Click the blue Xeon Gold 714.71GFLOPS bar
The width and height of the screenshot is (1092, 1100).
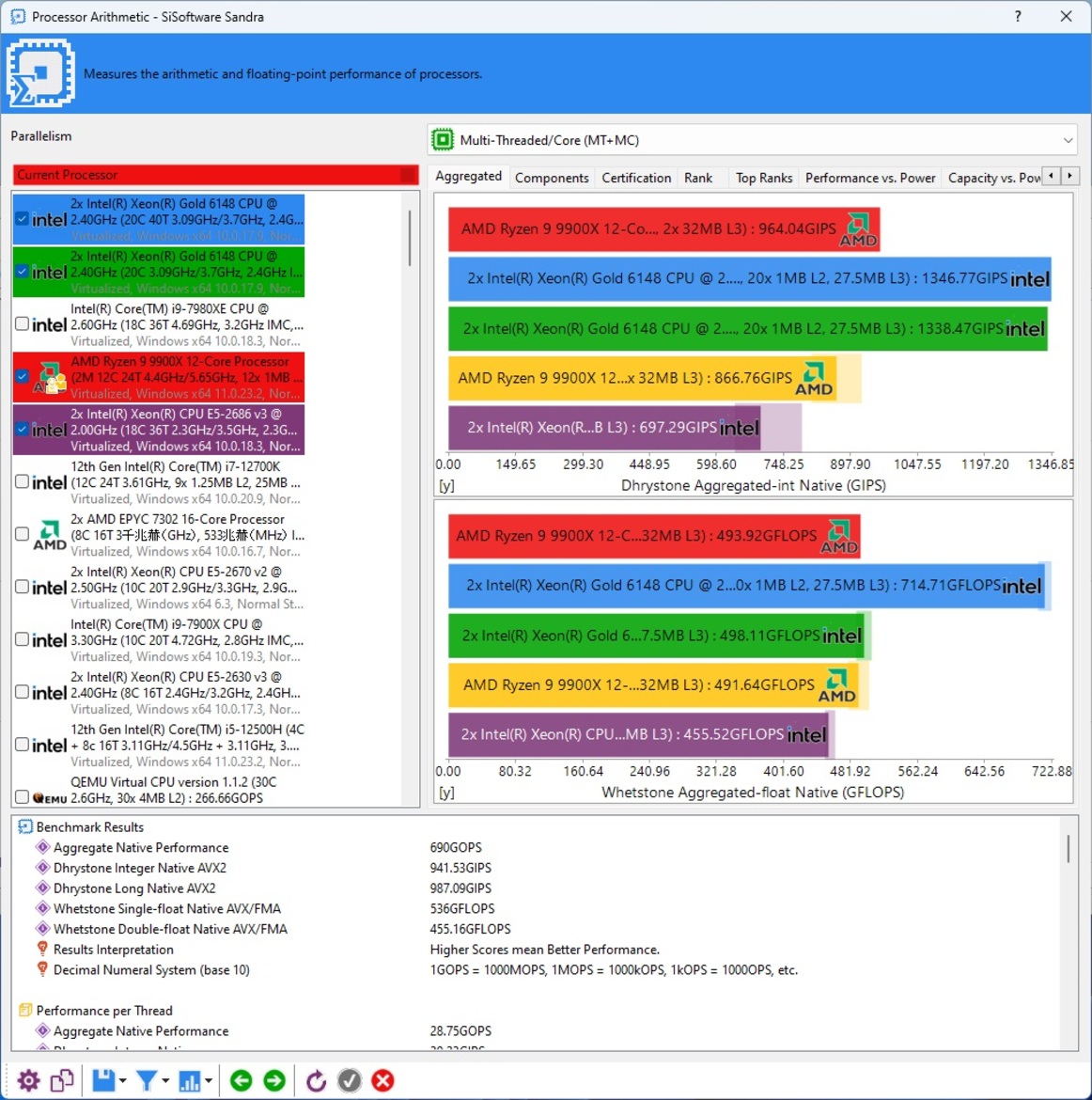[x=746, y=586]
